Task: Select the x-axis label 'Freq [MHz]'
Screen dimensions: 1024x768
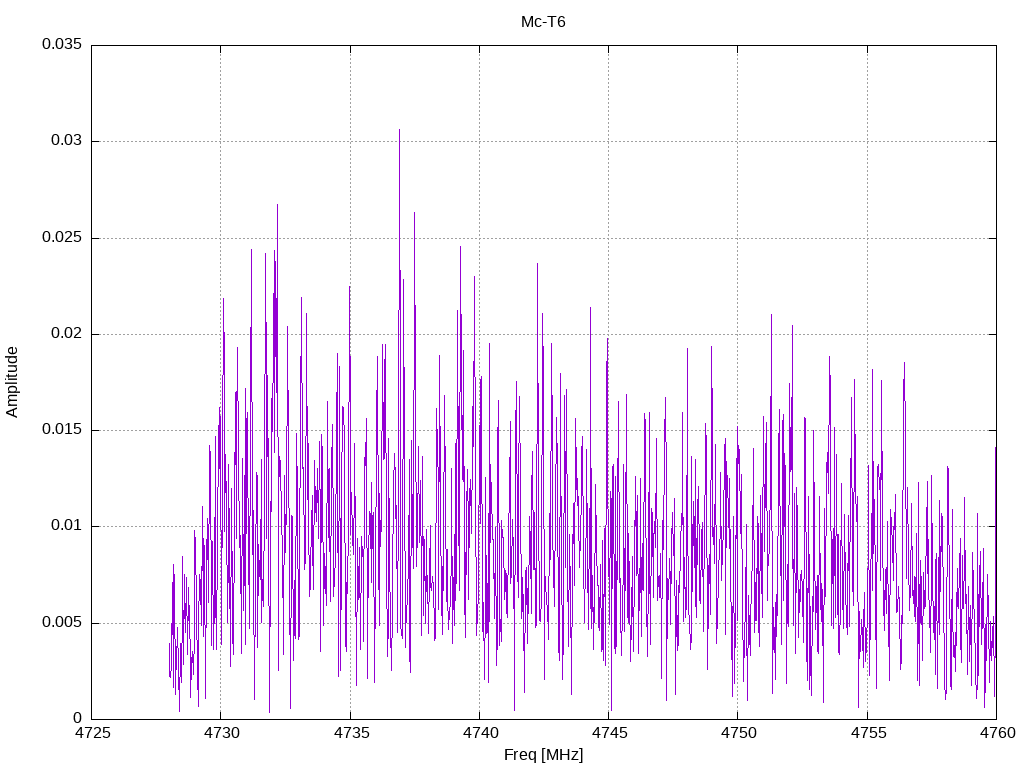Action: 543,754
